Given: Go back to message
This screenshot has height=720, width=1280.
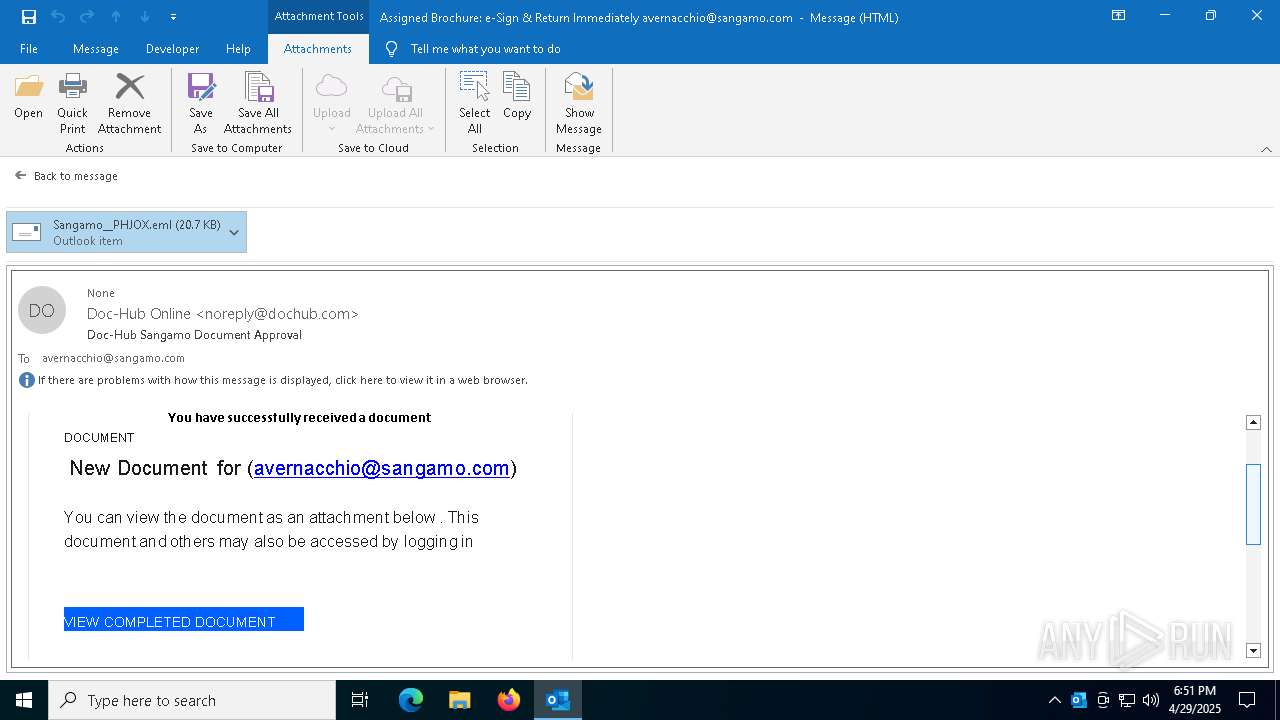Looking at the screenshot, I should (x=66, y=176).
